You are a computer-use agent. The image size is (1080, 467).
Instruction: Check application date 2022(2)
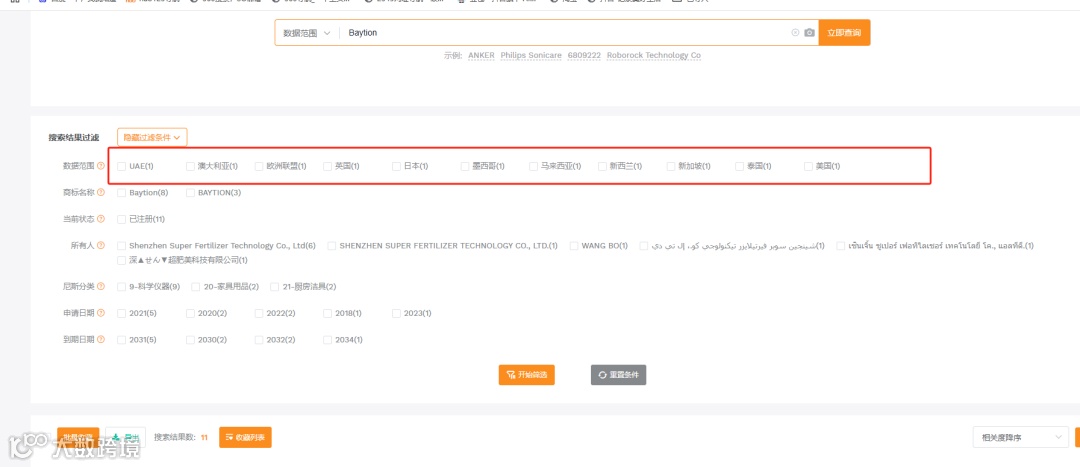pyautogui.click(x=260, y=313)
